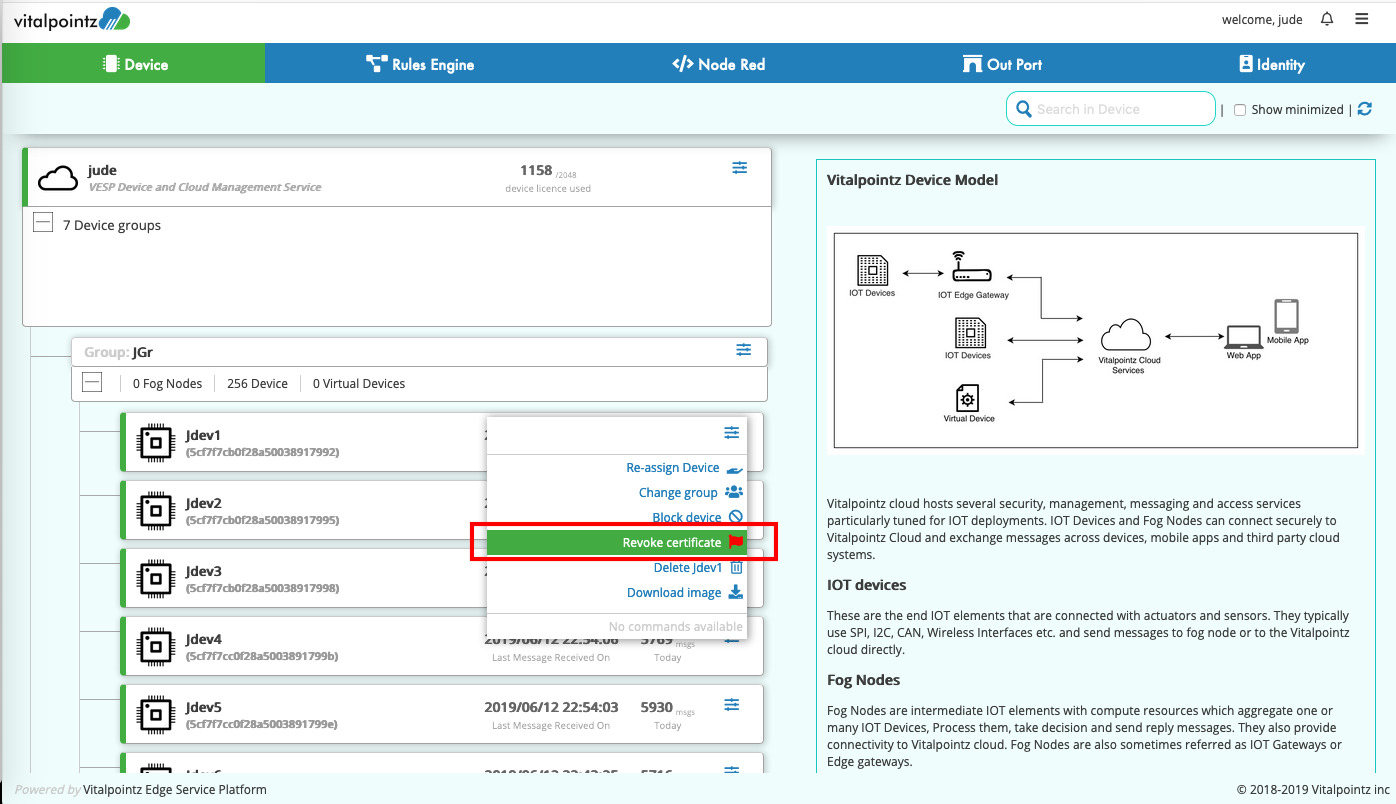Click the Search in Device field
The image size is (1396, 804).
[x=1110, y=109]
